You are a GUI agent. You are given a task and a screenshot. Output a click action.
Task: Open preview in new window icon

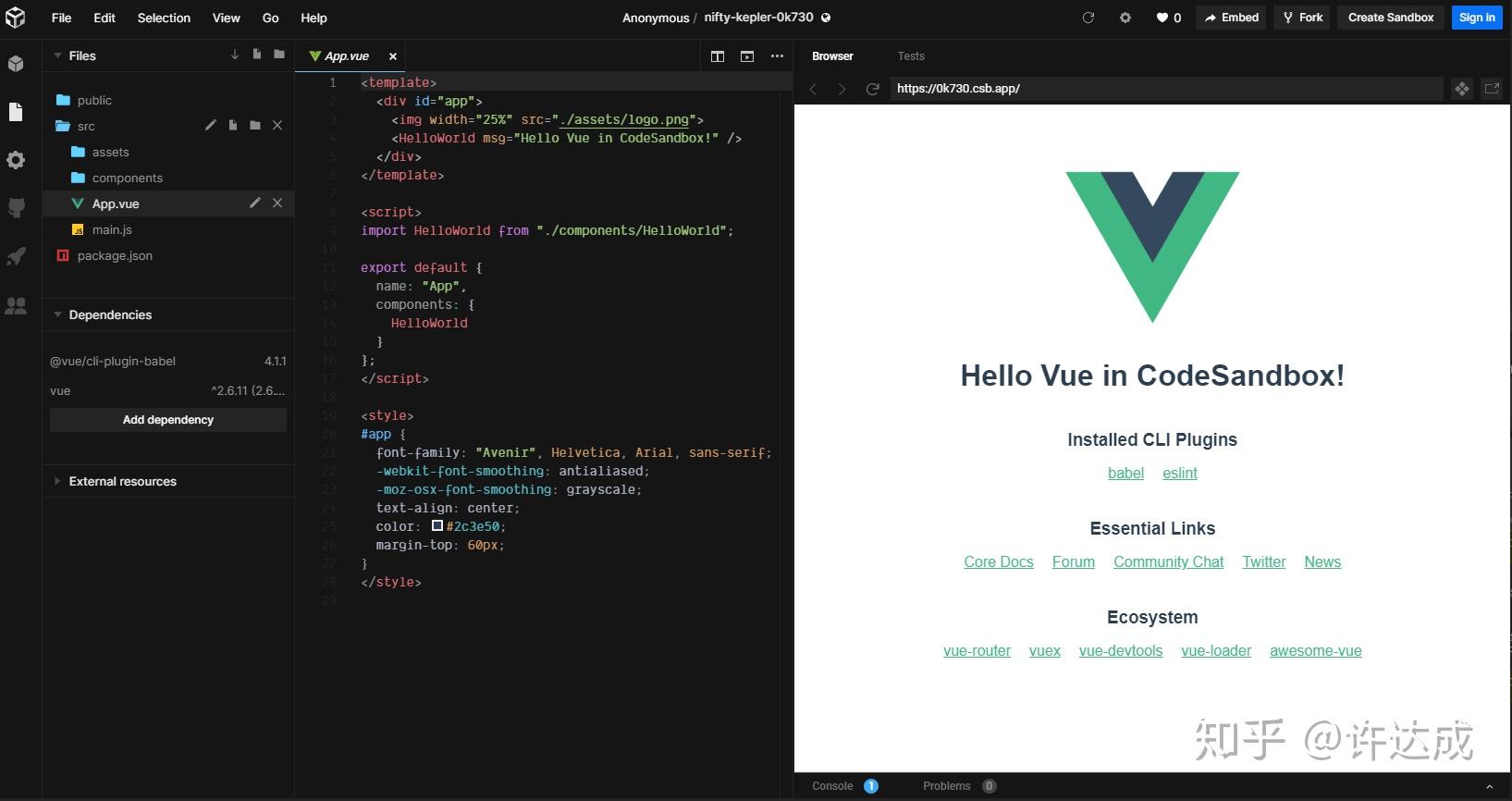tap(1492, 89)
